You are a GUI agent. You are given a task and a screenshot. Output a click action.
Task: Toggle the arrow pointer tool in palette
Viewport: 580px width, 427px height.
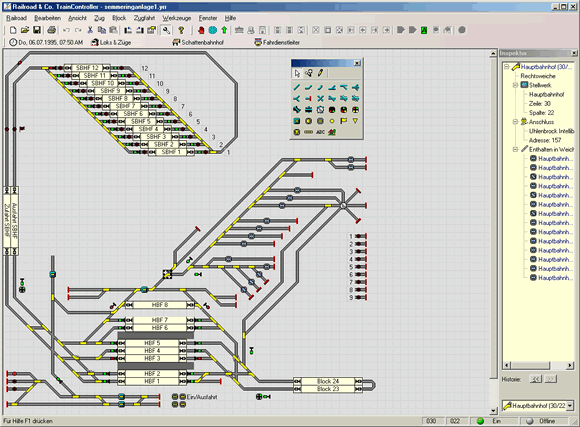point(297,73)
